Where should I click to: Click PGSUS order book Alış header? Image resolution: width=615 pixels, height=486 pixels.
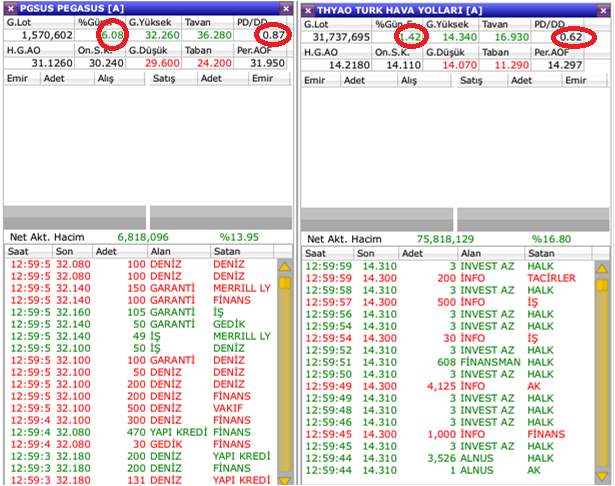[x=120, y=78]
